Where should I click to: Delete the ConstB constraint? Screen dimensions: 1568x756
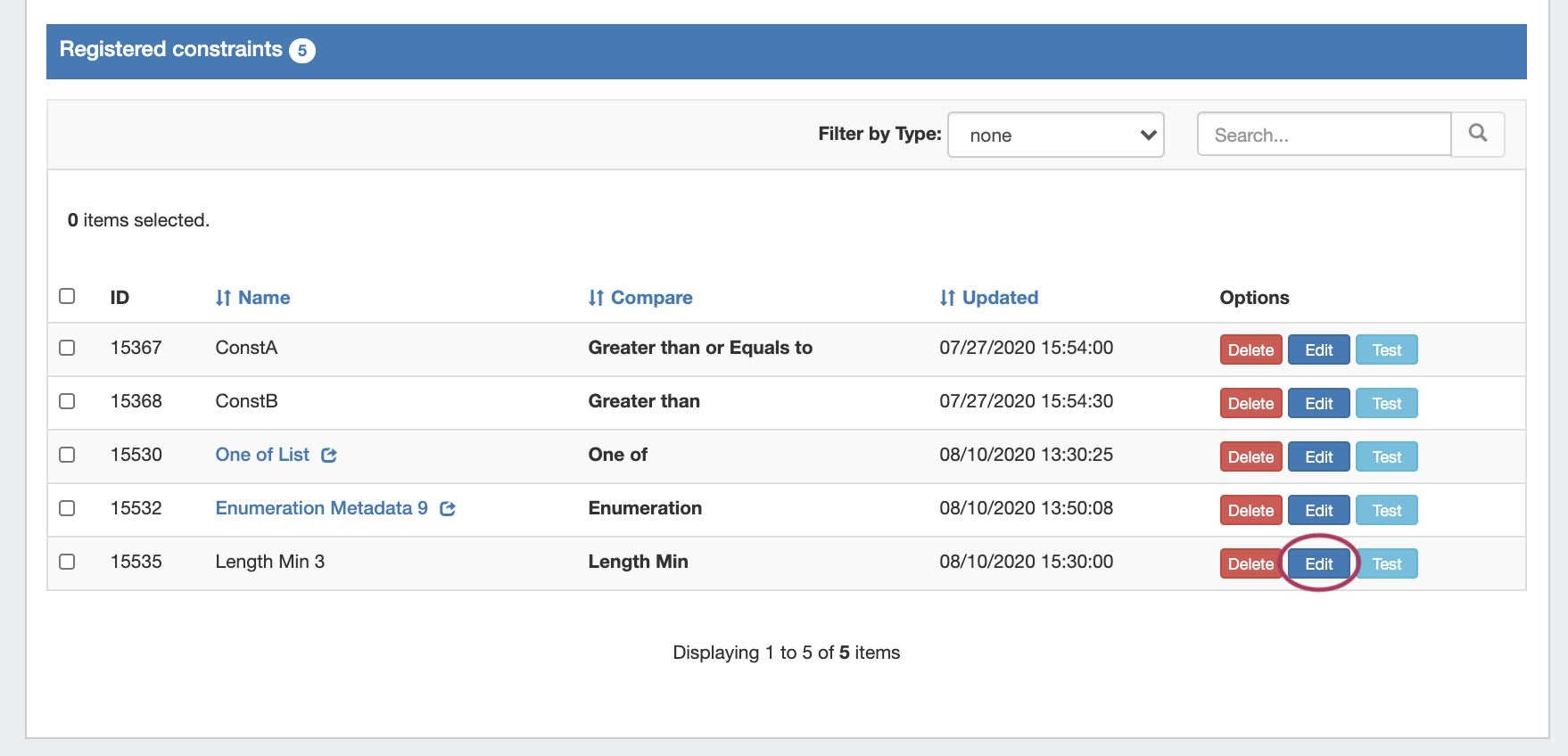[1250, 403]
